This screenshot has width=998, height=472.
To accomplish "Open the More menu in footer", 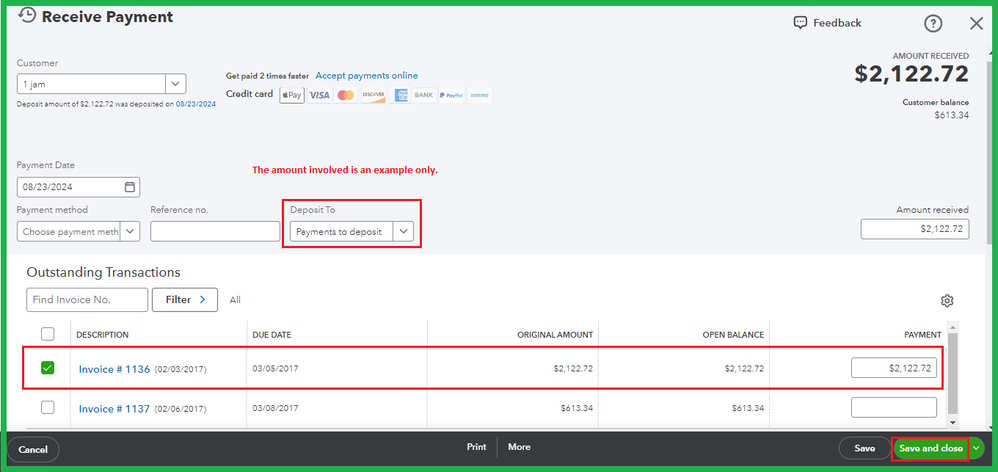I will coord(519,447).
